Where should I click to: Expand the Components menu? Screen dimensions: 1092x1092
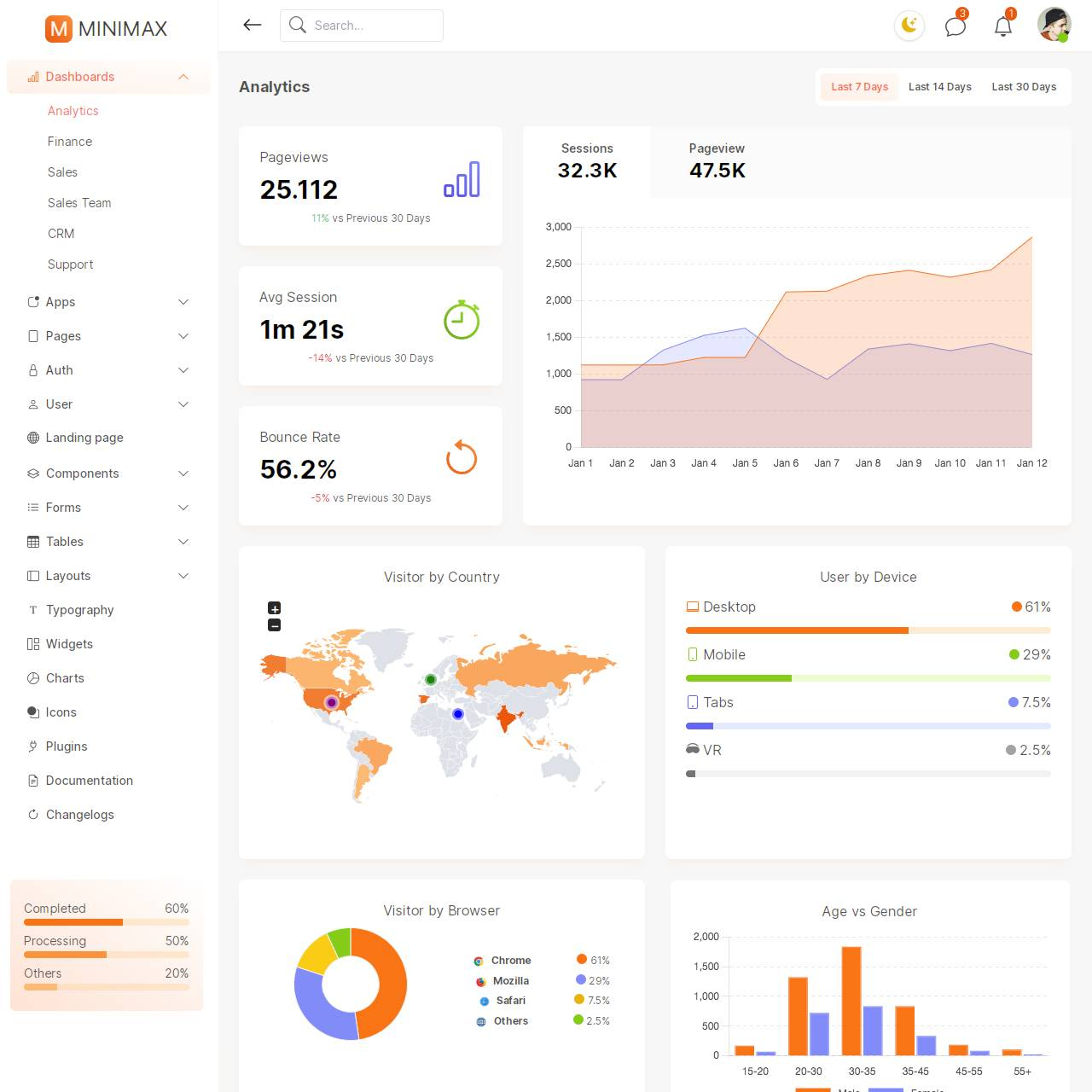pos(183,473)
